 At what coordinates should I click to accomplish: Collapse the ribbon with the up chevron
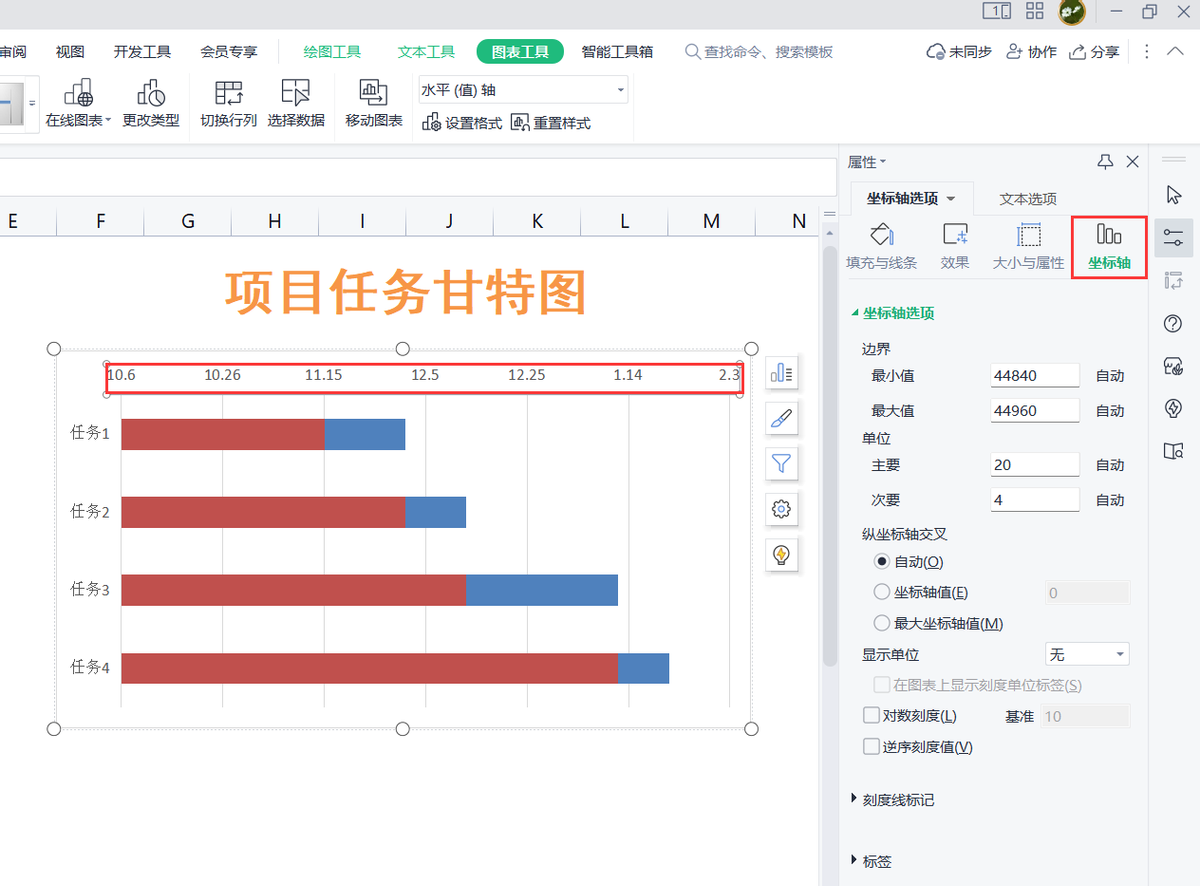pyautogui.click(x=1176, y=51)
